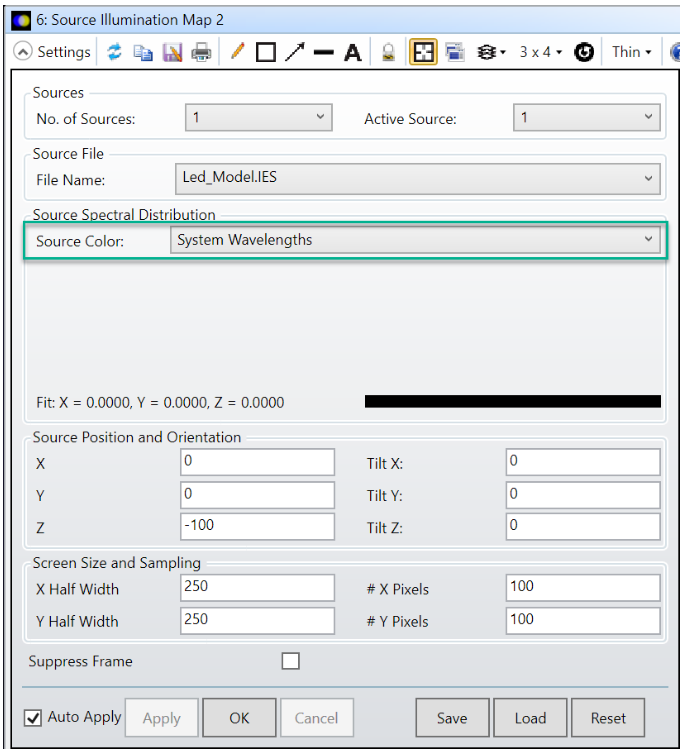Viewport: 688px width, 756px height.
Task: Open the File Name dropdown
Action: click(415, 179)
